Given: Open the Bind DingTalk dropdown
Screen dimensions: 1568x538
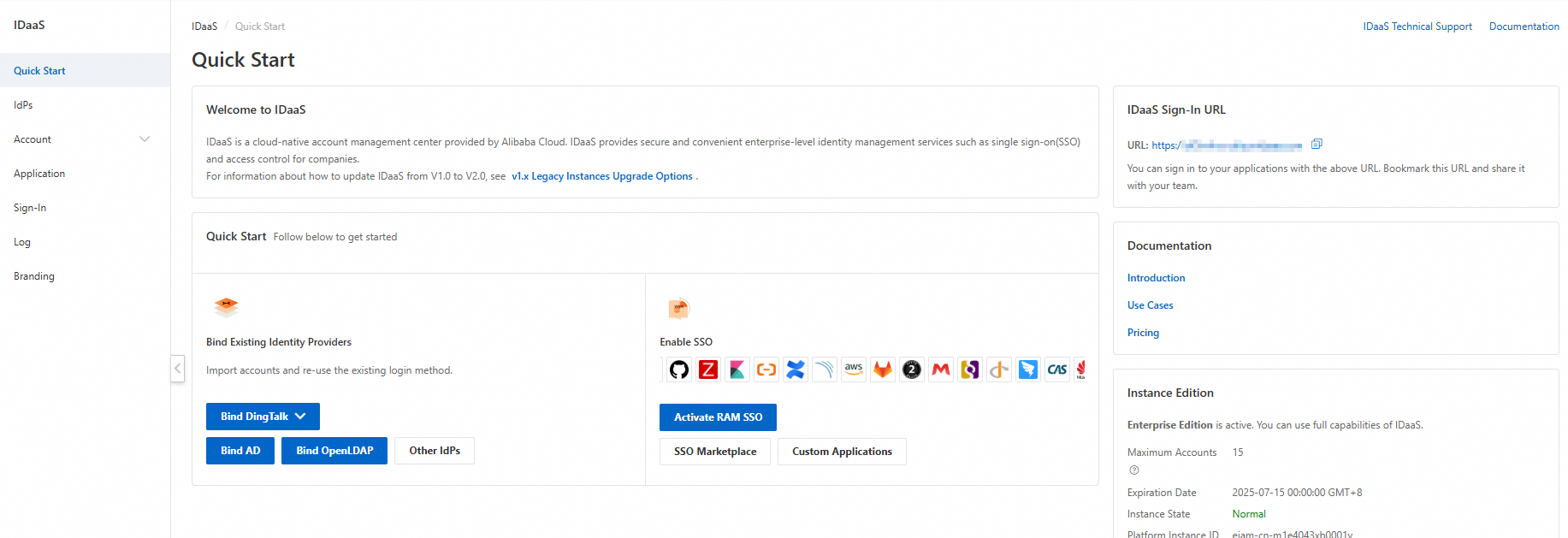Looking at the screenshot, I should (x=263, y=417).
